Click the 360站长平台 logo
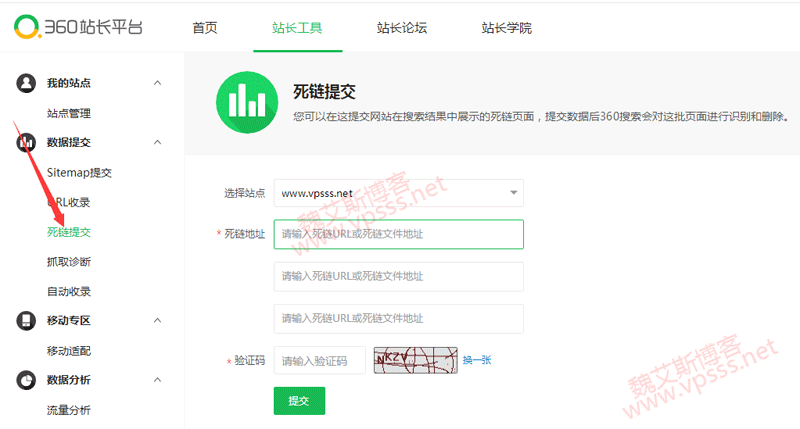 pyautogui.click(x=78, y=27)
